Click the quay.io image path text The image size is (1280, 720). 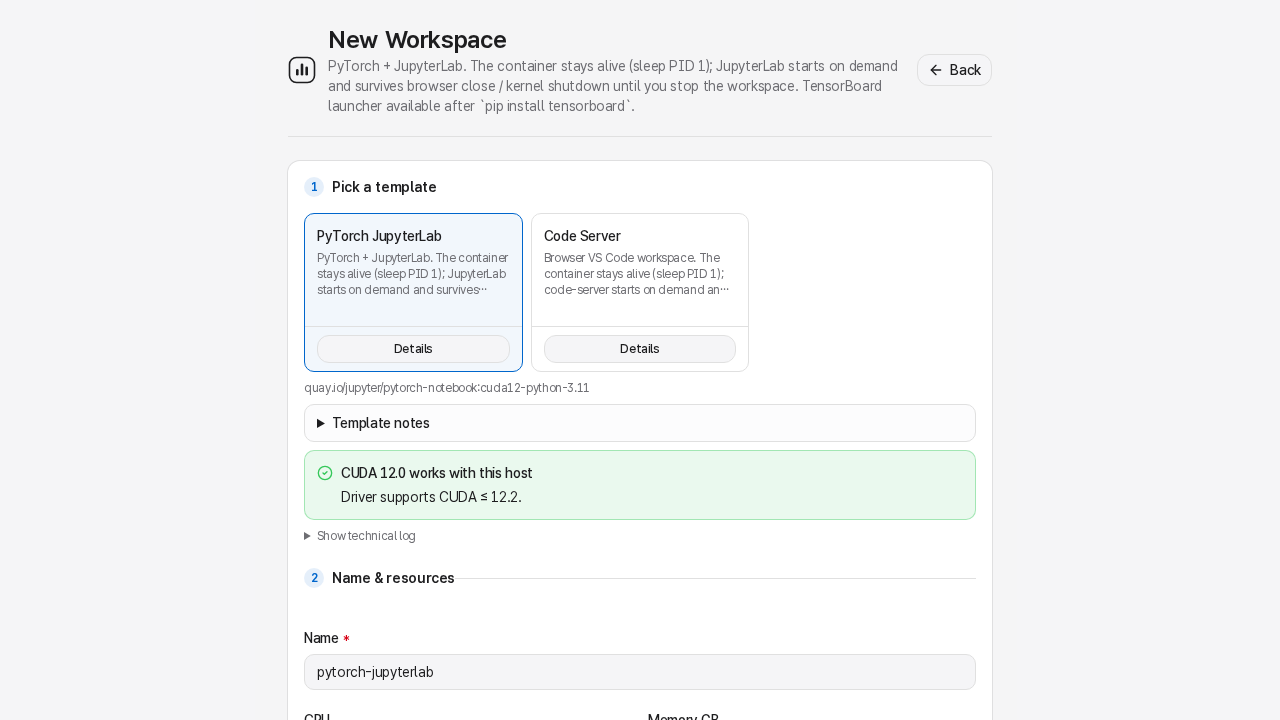click(447, 388)
